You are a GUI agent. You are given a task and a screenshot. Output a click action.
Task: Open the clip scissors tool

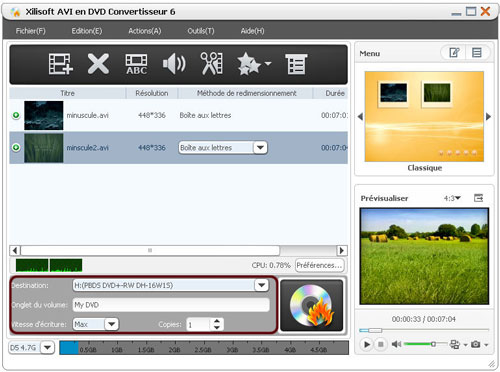(x=212, y=63)
